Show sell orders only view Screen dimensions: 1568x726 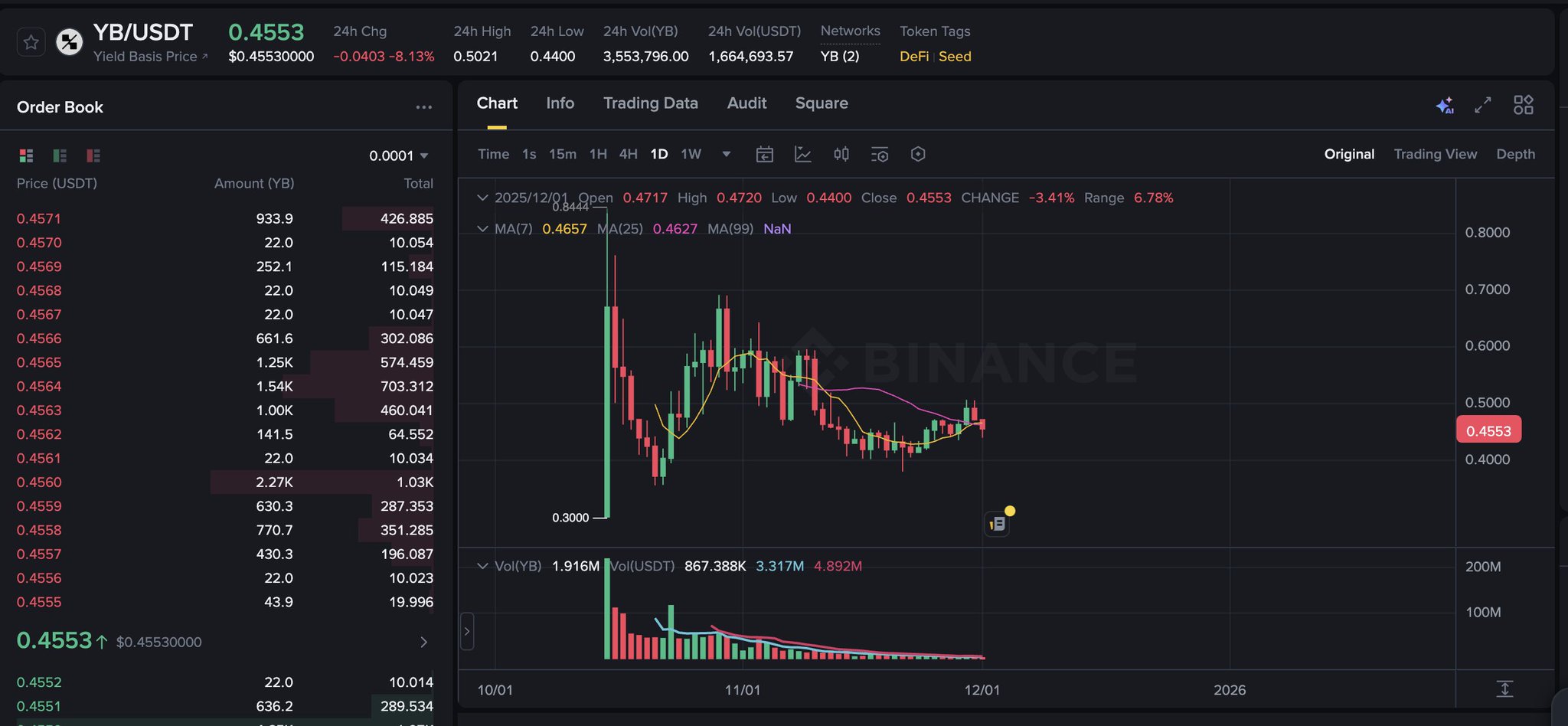coord(93,155)
